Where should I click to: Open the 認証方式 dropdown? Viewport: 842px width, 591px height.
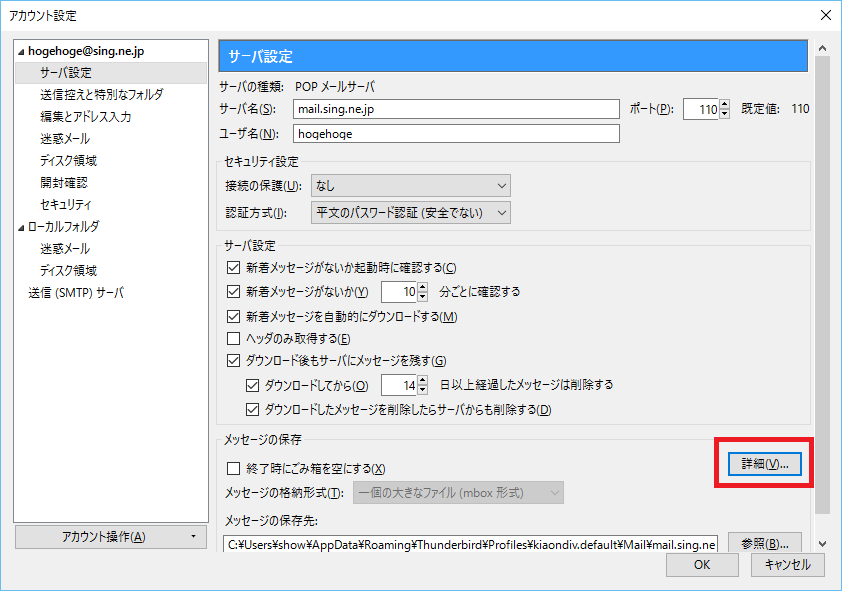411,213
